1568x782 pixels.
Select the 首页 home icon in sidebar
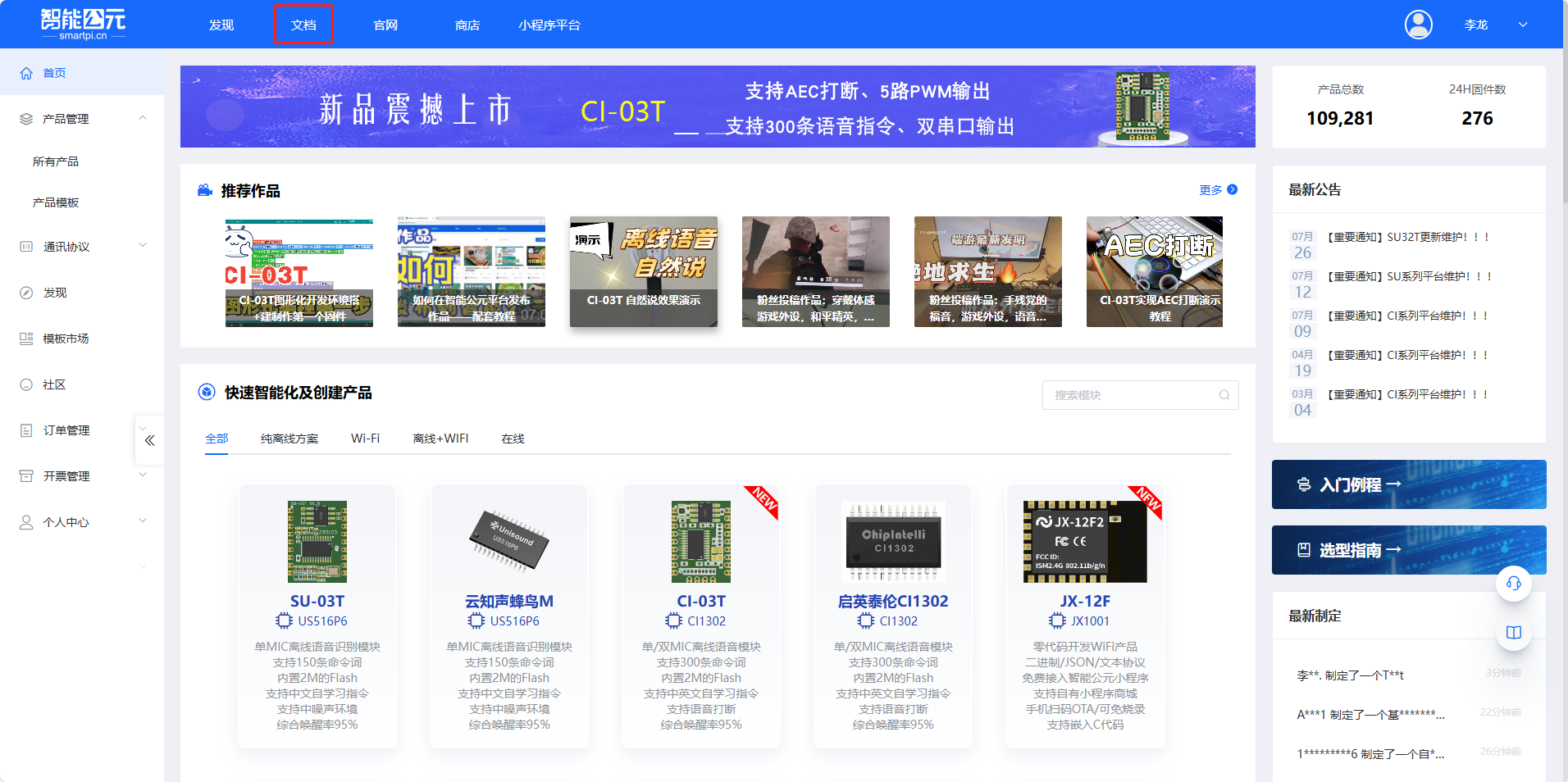25,73
